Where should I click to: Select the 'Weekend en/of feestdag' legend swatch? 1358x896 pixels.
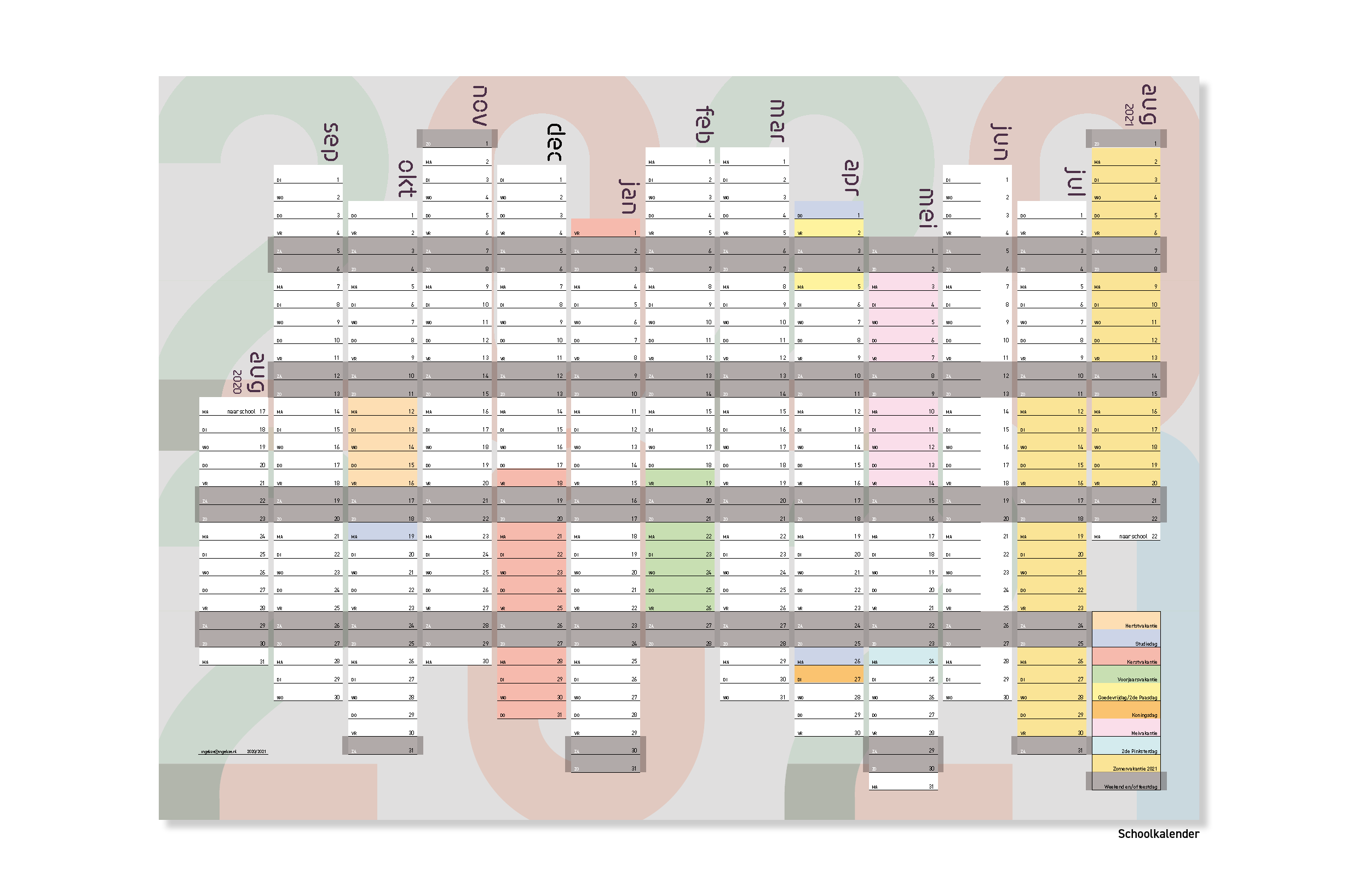[1125, 782]
